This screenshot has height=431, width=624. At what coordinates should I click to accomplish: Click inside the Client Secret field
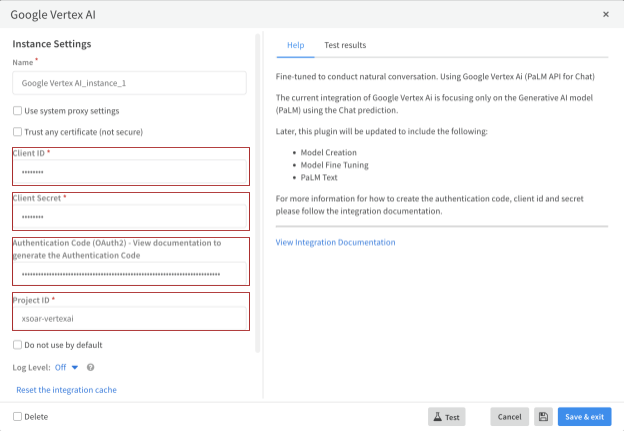129,217
